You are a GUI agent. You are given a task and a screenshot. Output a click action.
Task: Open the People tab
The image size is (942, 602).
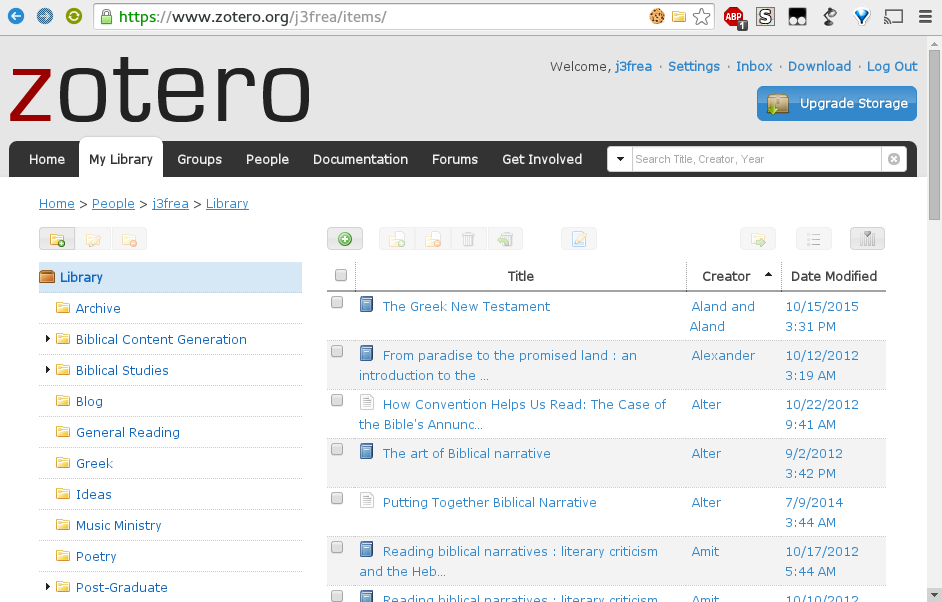point(267,159)
